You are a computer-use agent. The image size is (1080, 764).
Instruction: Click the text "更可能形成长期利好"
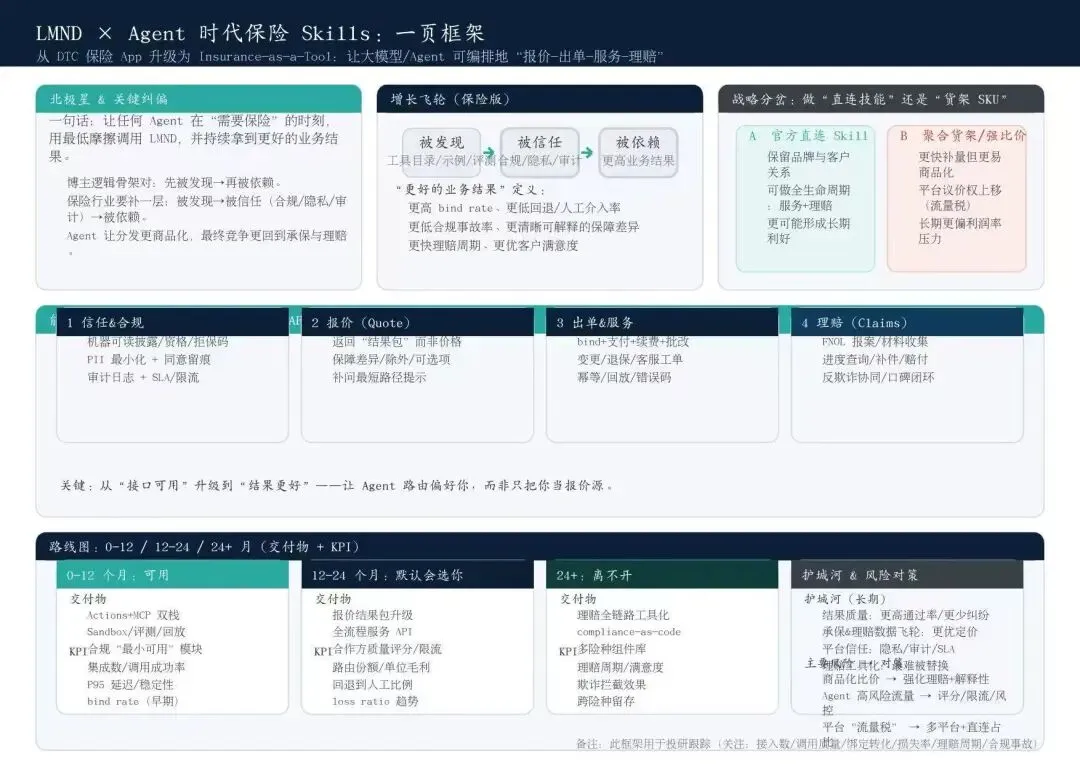point(808,231)
